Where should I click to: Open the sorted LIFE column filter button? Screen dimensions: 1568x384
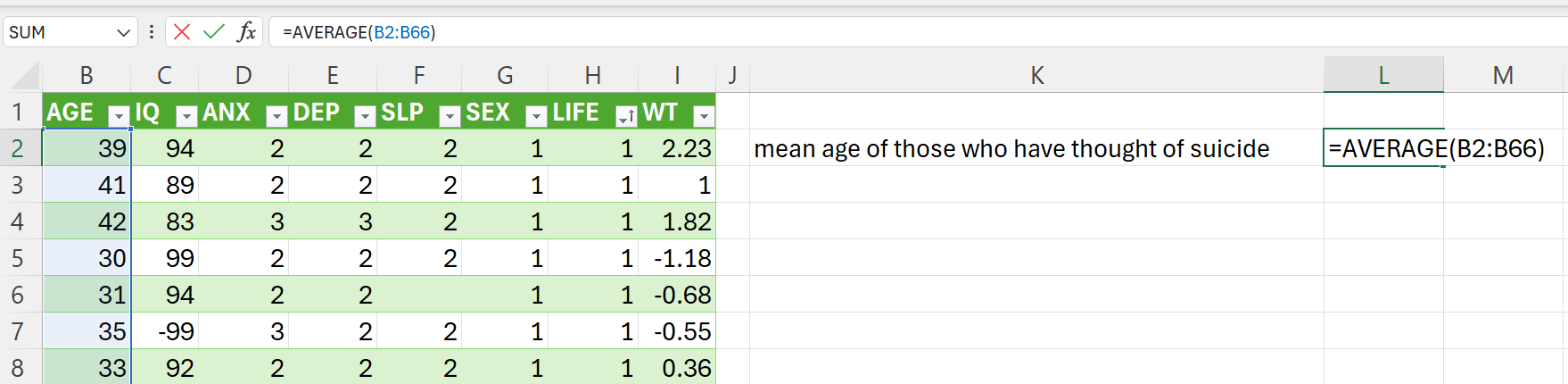(626, 116)
